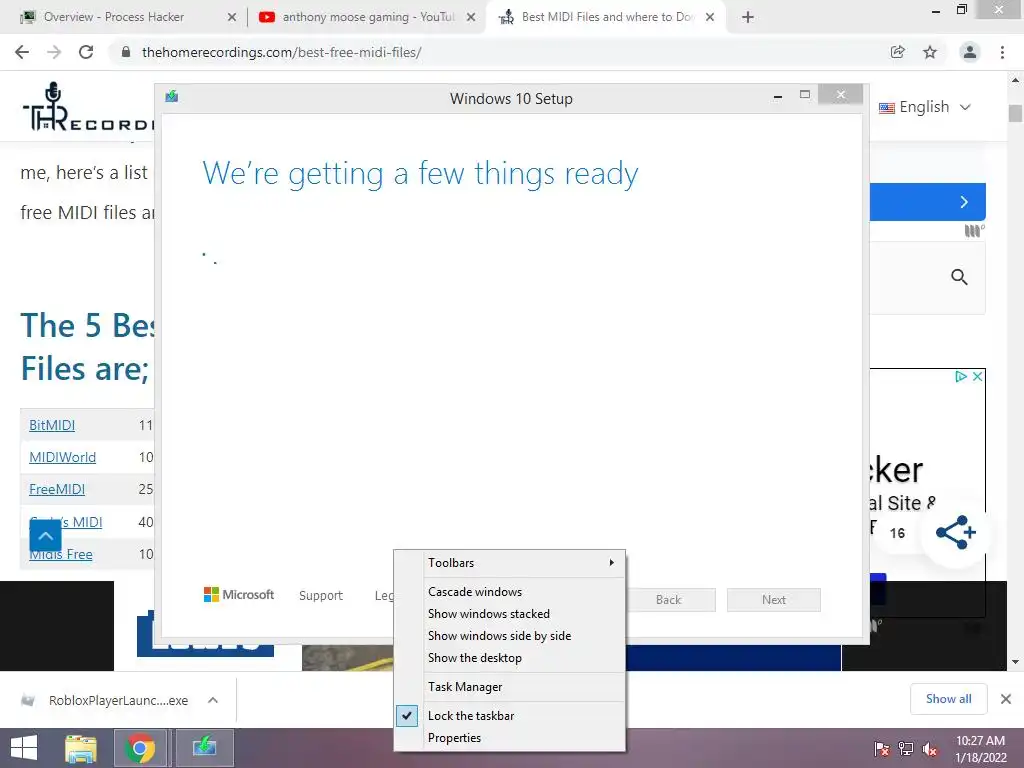Open the Chrome three-dot menu
The image size is (1024, 768).
1002,52
